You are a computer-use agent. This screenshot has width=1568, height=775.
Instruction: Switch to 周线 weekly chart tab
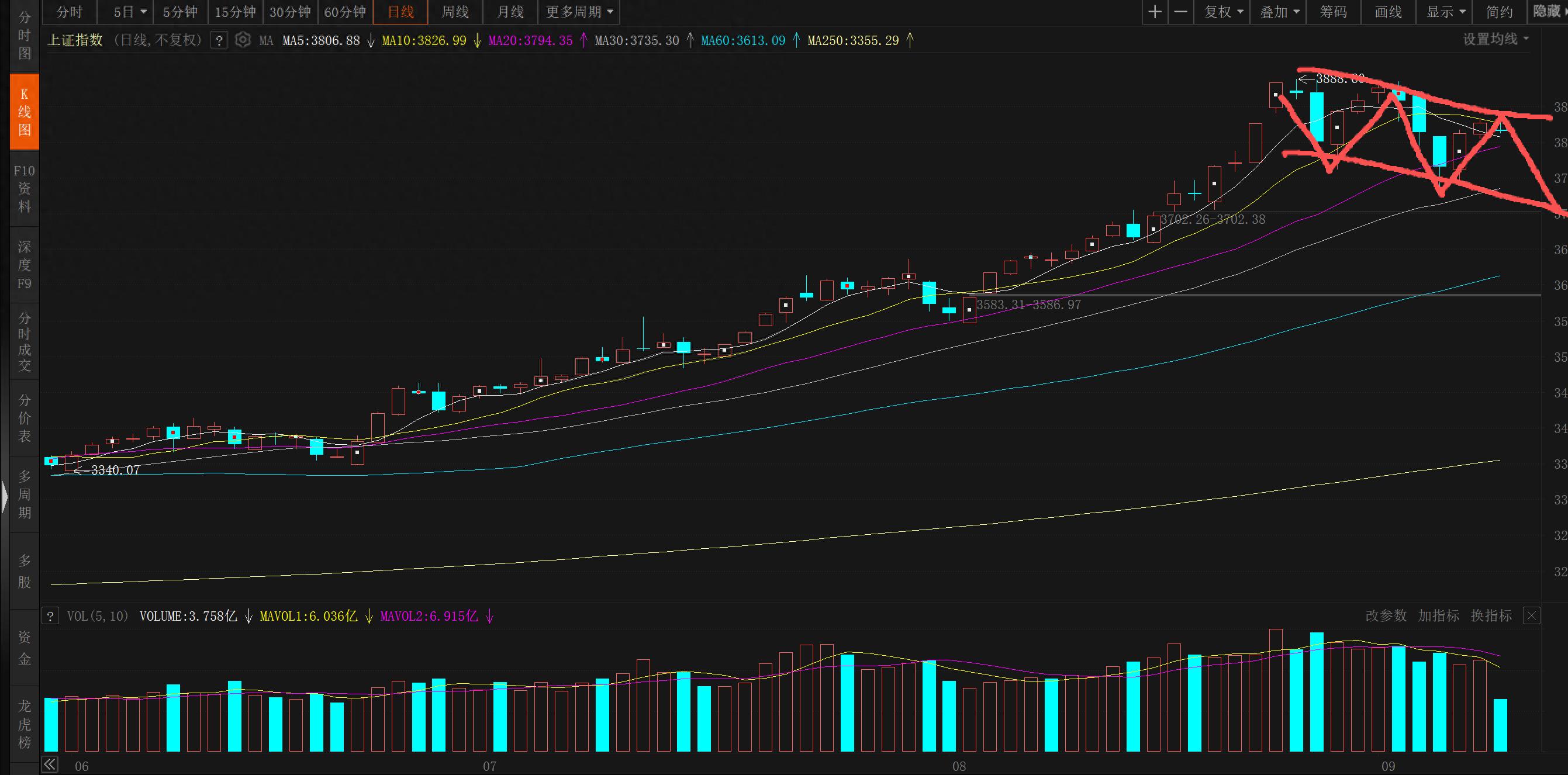coord(455,12)
